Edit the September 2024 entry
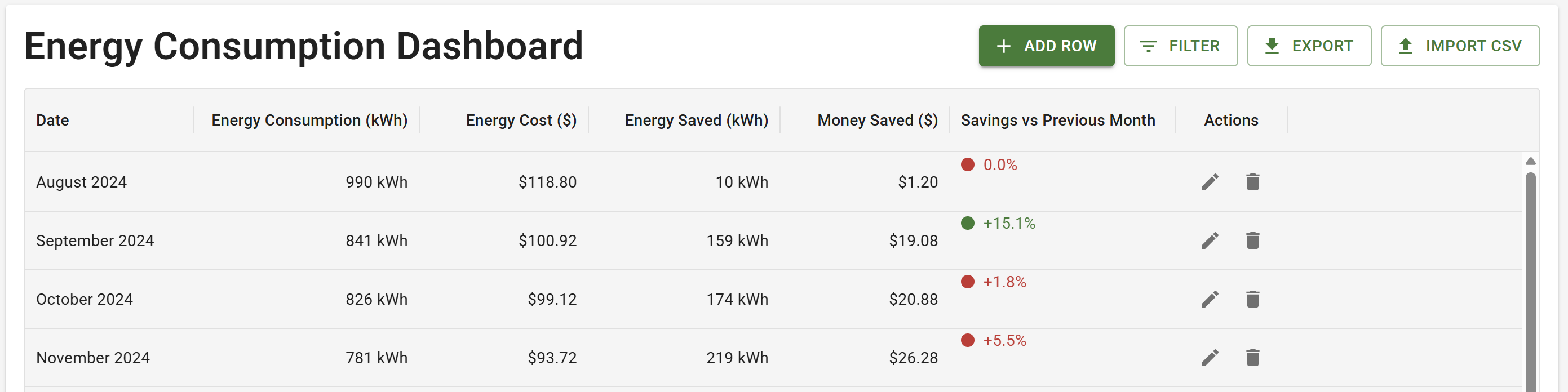This screenshot has height=392, width=1568. pyautogui.click(x=1210, y=240)
